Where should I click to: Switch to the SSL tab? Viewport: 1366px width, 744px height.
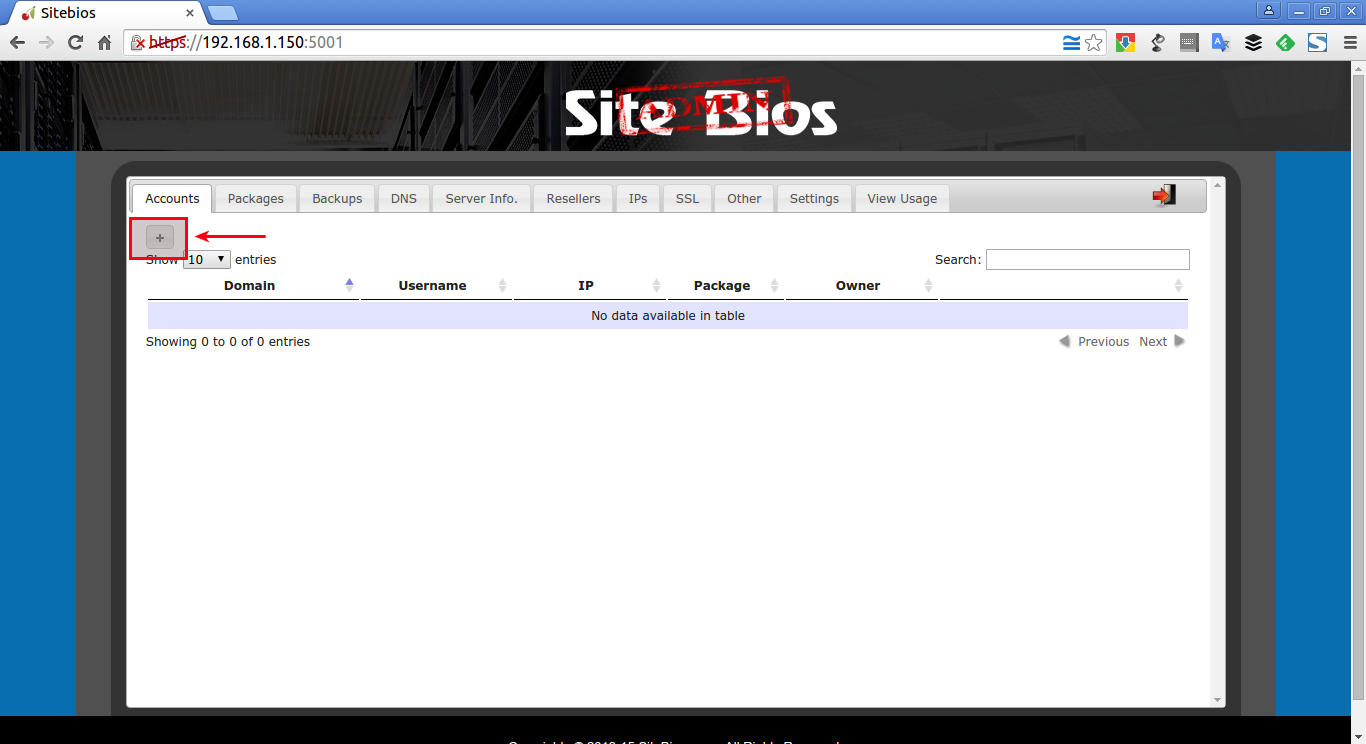click(x=687, y=198)
